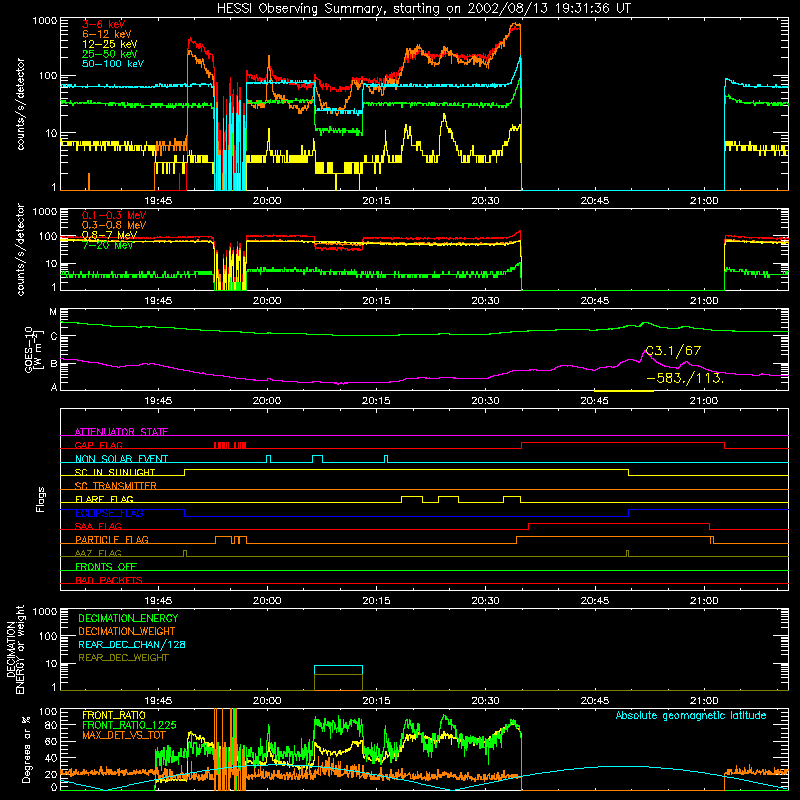Select the BAD_PACKETS flag label
Image resolution: width=800 pixels, height=800 pixels.
tap(109, 580)
